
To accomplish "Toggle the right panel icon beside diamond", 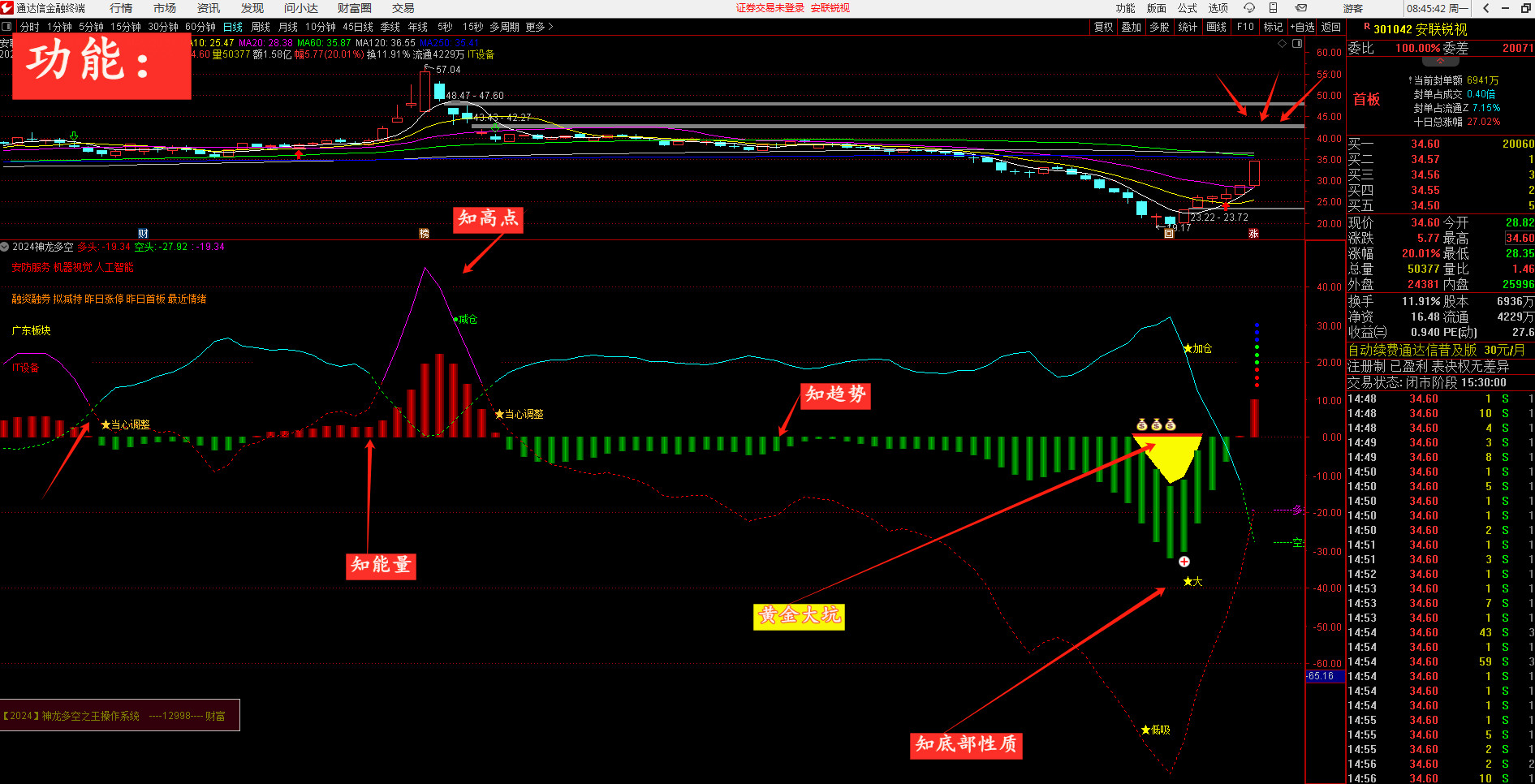I will [x=1297, y=44].
